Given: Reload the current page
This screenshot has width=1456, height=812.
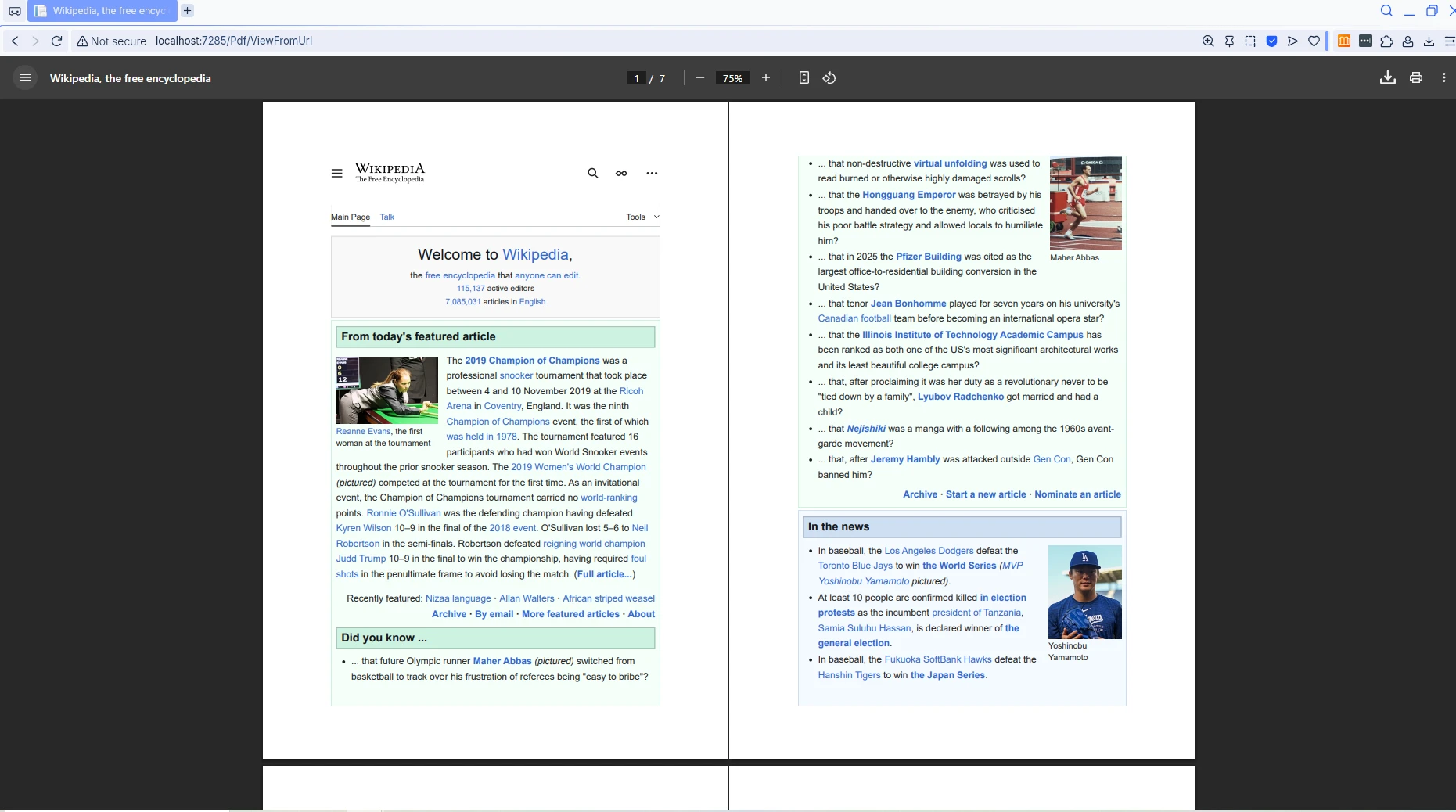Looking at the screenshot, I should pos(56,41).
